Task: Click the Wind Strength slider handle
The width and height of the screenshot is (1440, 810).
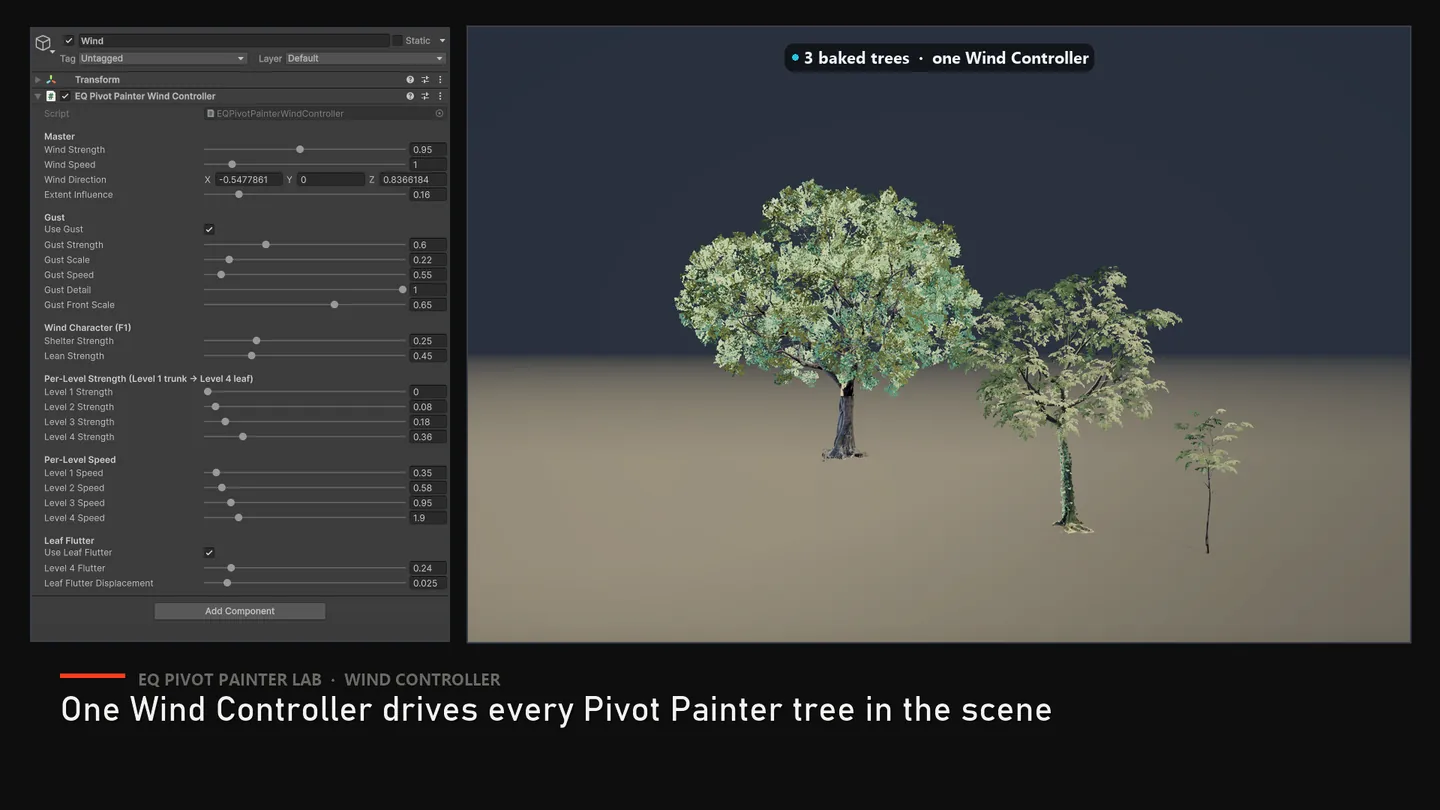Action: coord(300,150)
